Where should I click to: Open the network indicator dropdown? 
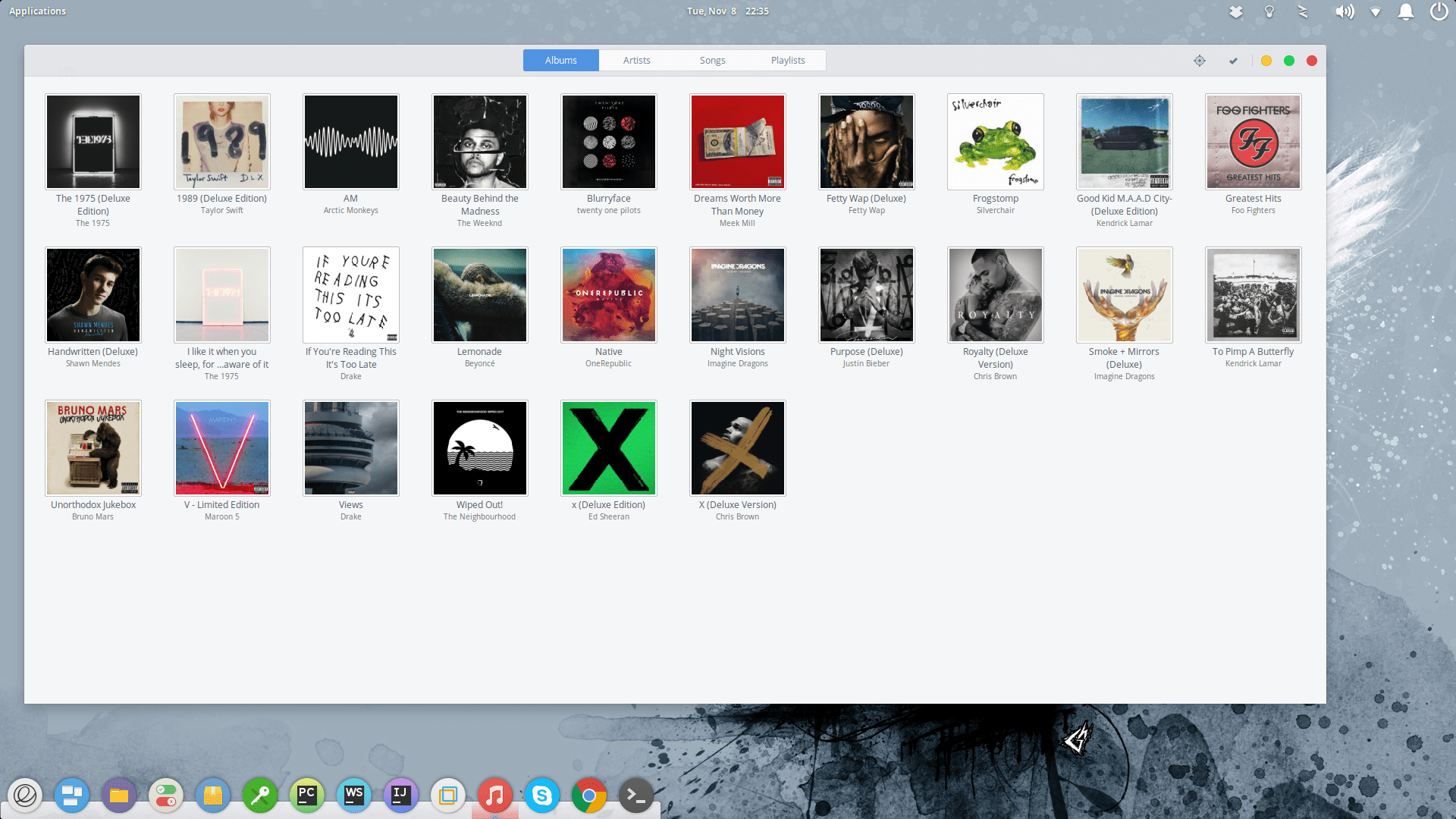coord(1376,11)
